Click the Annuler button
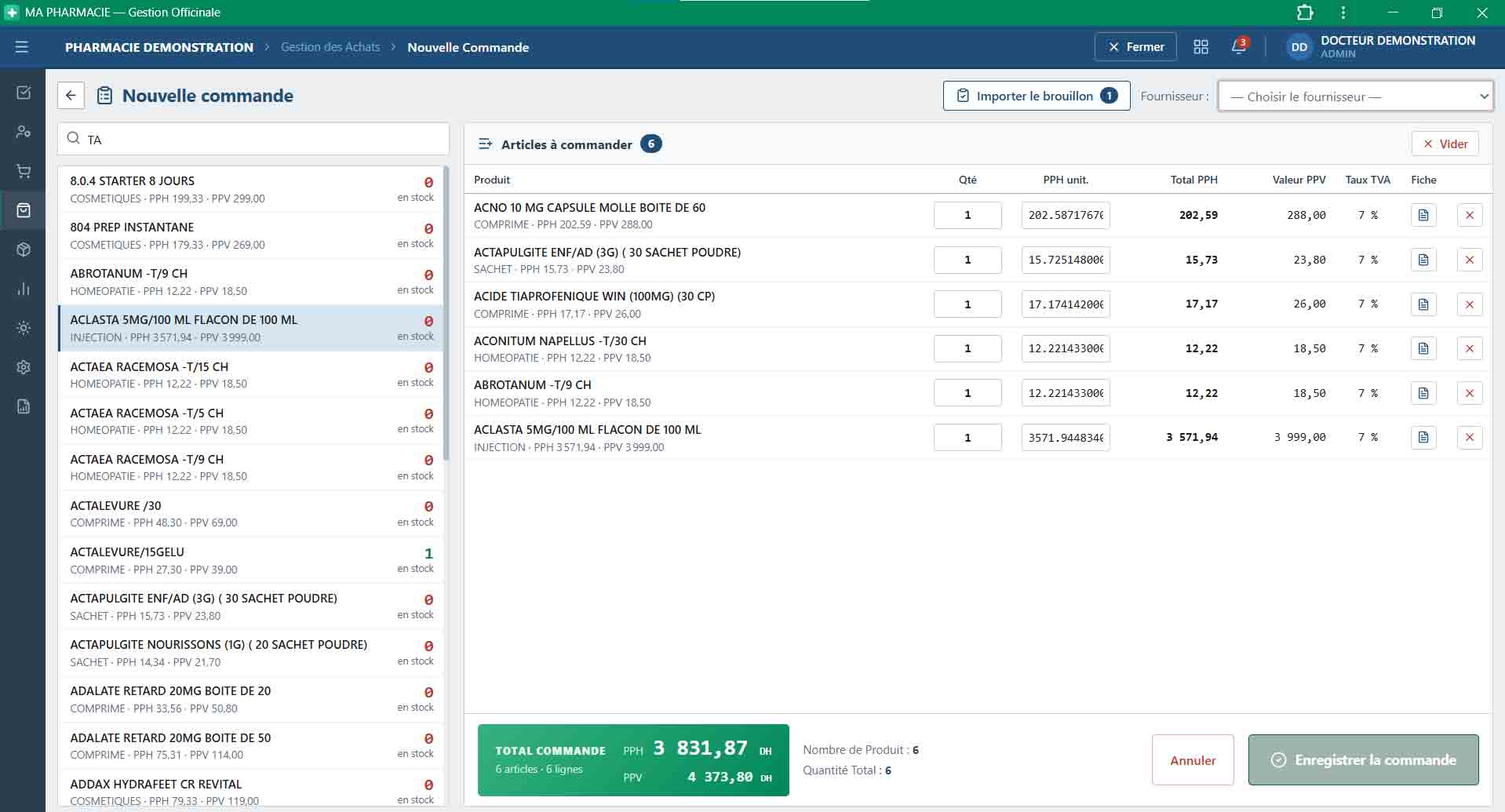 click(x=1193, y=760)
